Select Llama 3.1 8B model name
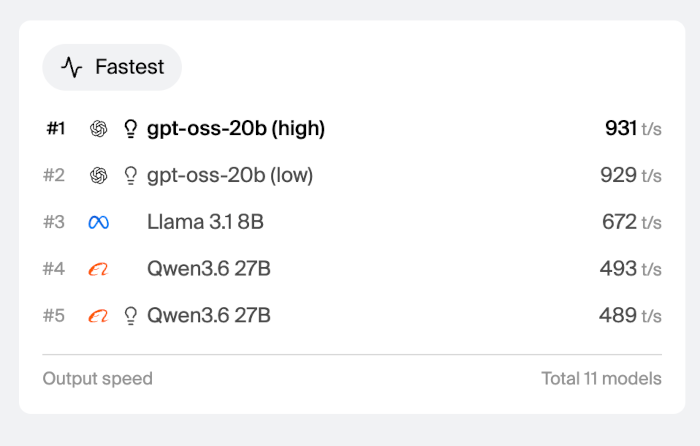700x446 pixels. pos(205,222)
